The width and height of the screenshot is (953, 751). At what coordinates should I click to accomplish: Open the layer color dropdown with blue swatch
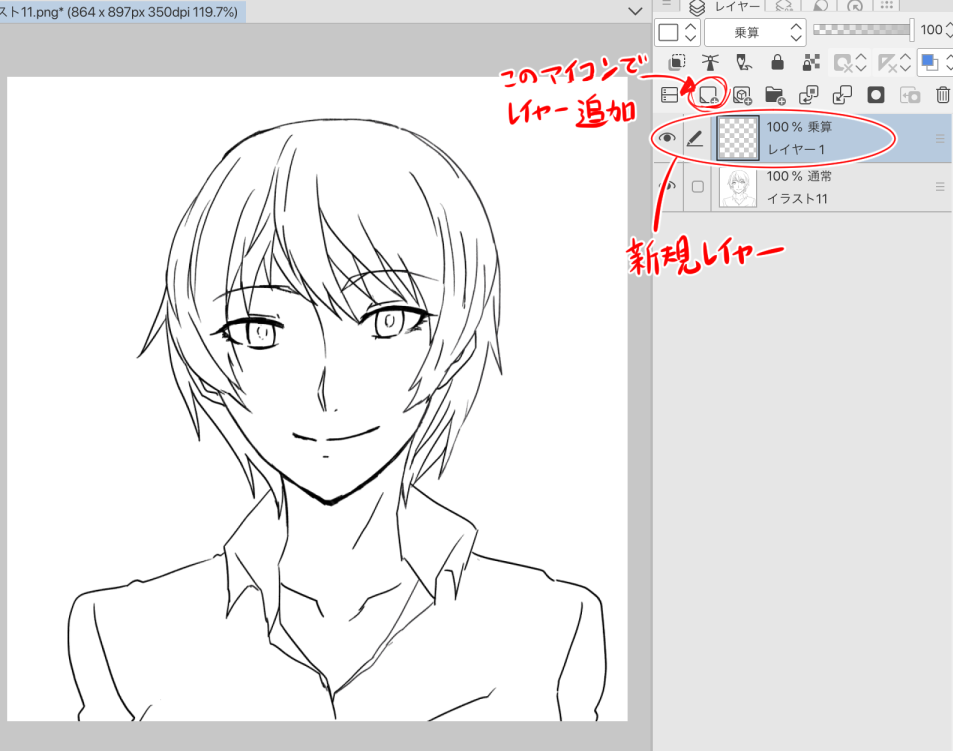click(934, 62)
